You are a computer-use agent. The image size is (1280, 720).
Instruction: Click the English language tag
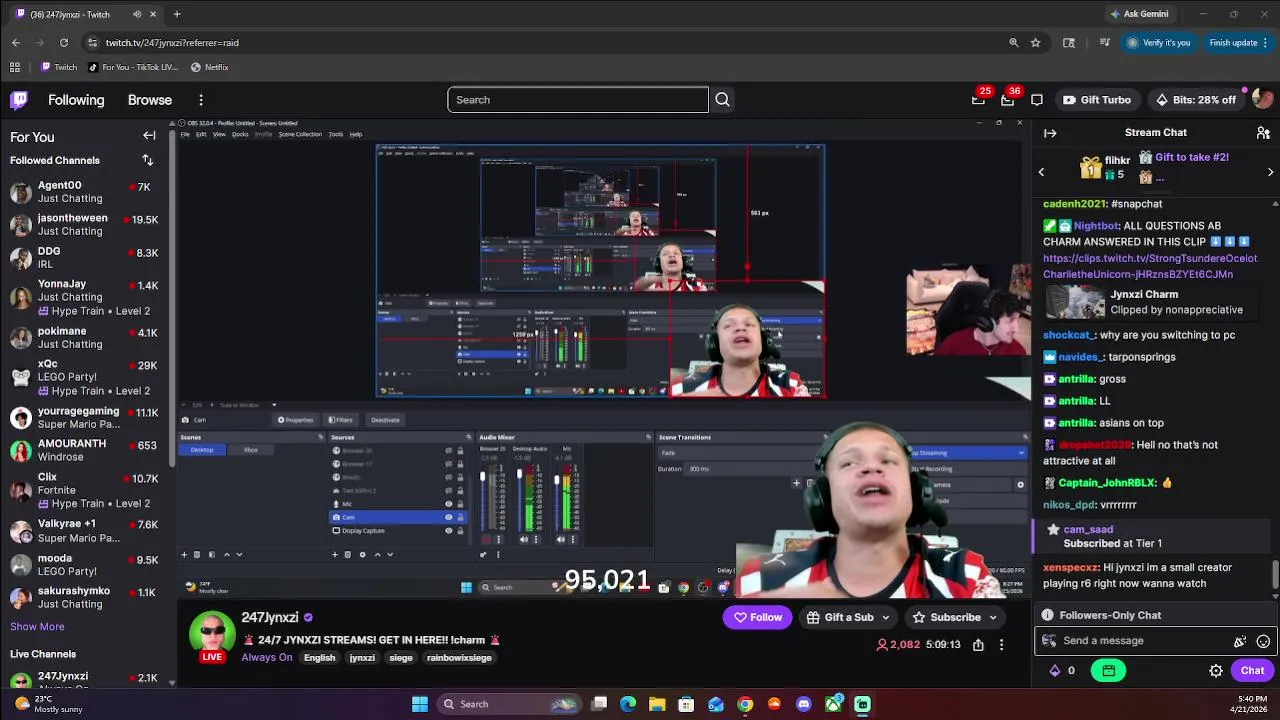pyautogui.click(x=319, y=658)
